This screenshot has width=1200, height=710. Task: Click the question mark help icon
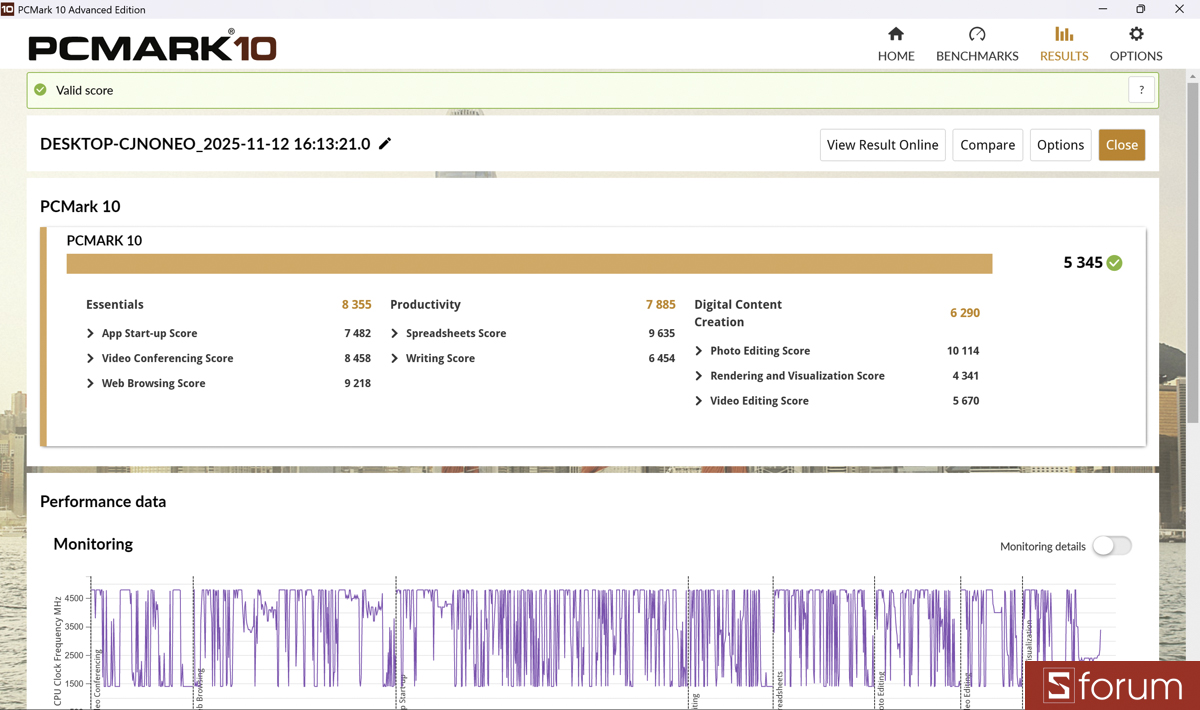(1141, 90)
